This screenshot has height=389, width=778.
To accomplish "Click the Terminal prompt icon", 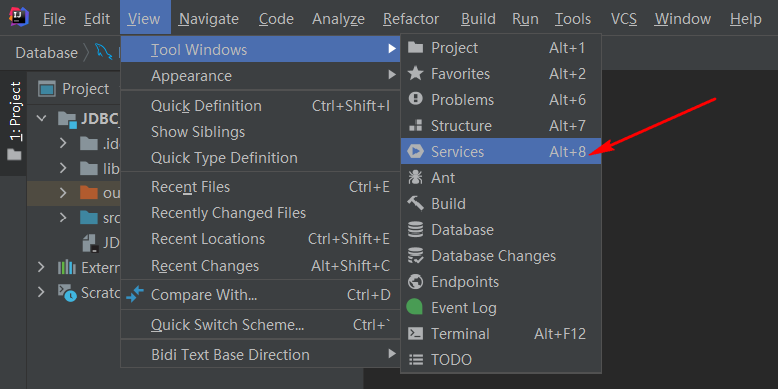I will tap(415, 333).
